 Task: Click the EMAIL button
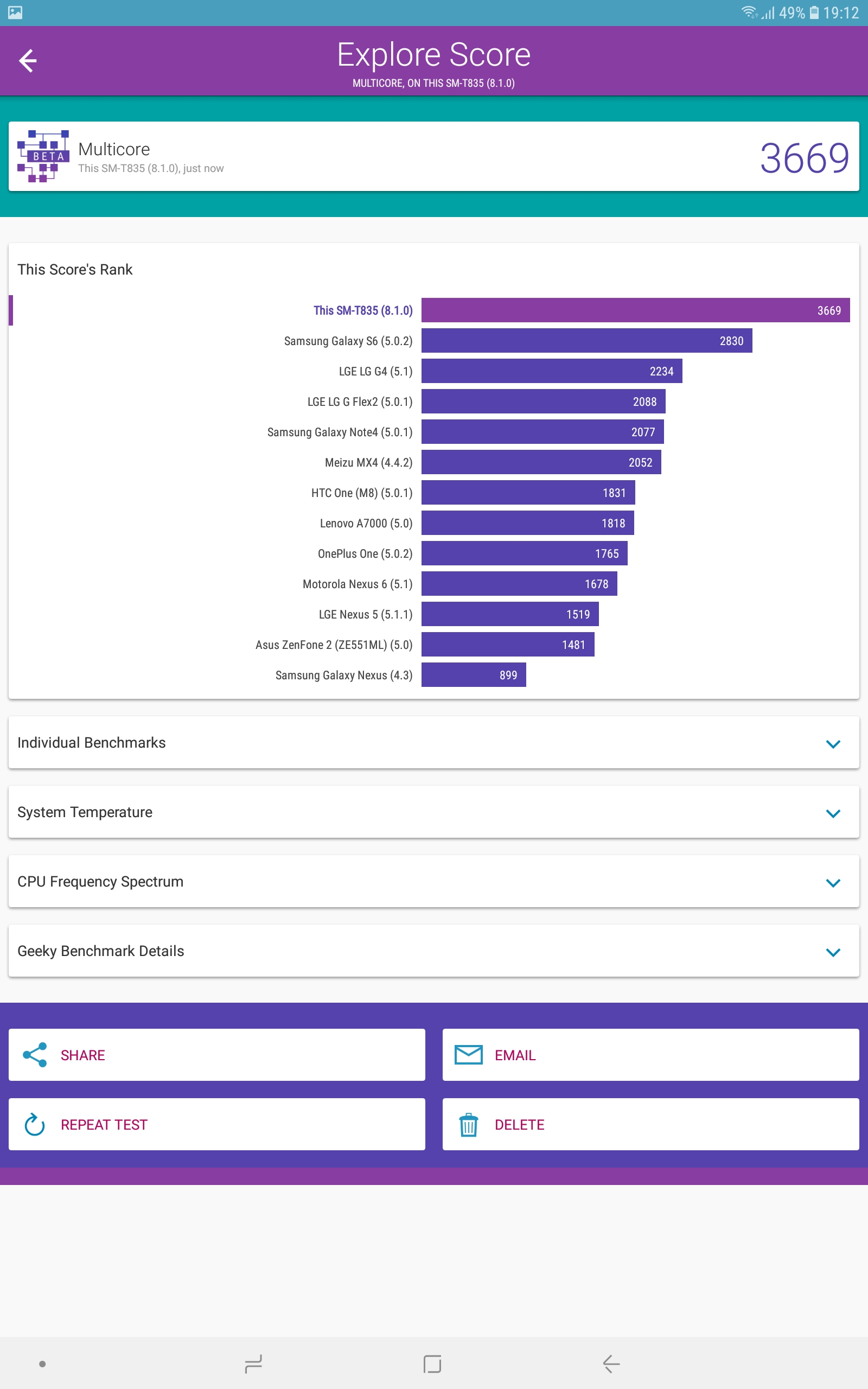[x=651, y=1054]
